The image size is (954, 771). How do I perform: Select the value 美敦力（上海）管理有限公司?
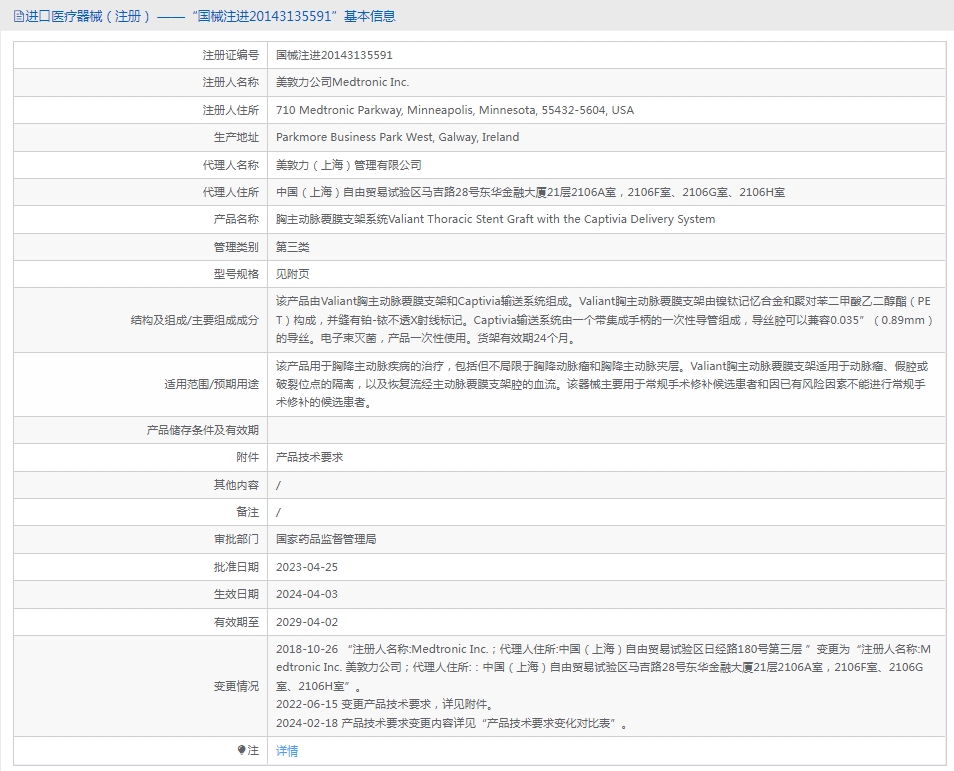click(349, 165)
